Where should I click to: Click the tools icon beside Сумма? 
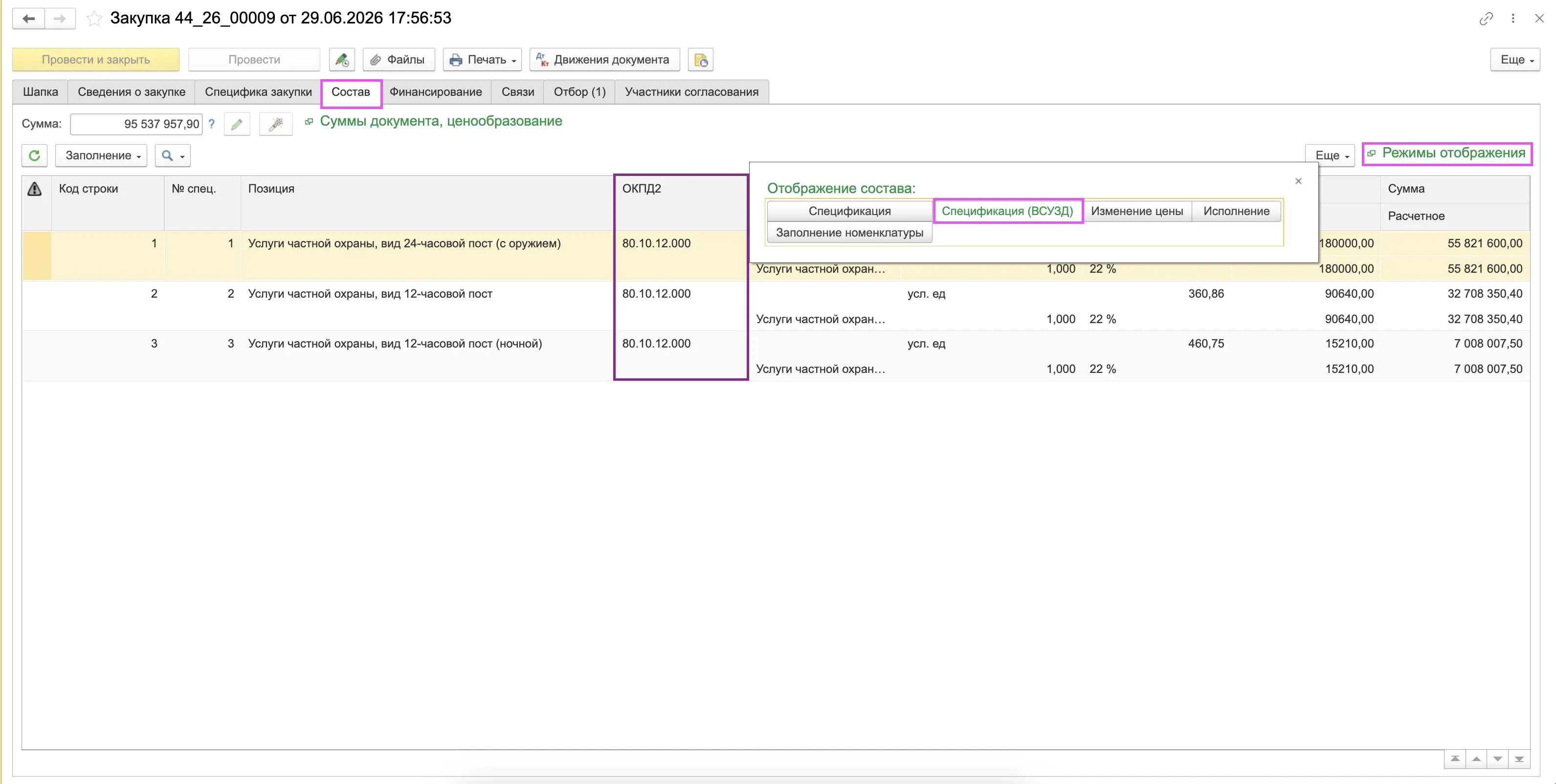[x=276, y=124]
